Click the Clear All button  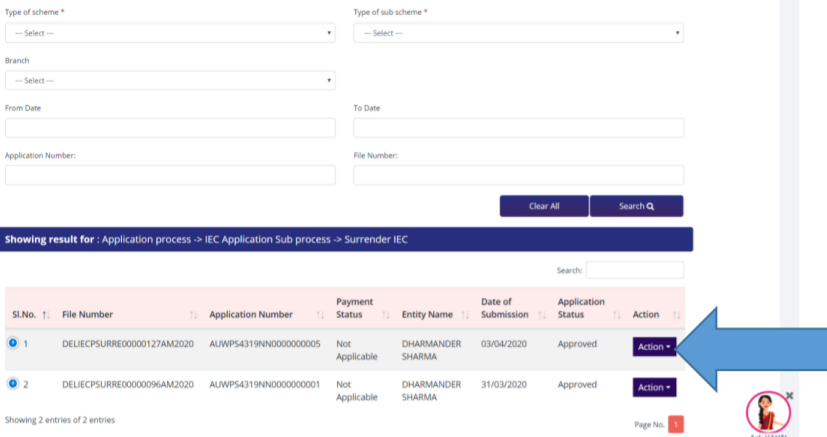pyautogui.click(x=544, y=206)
